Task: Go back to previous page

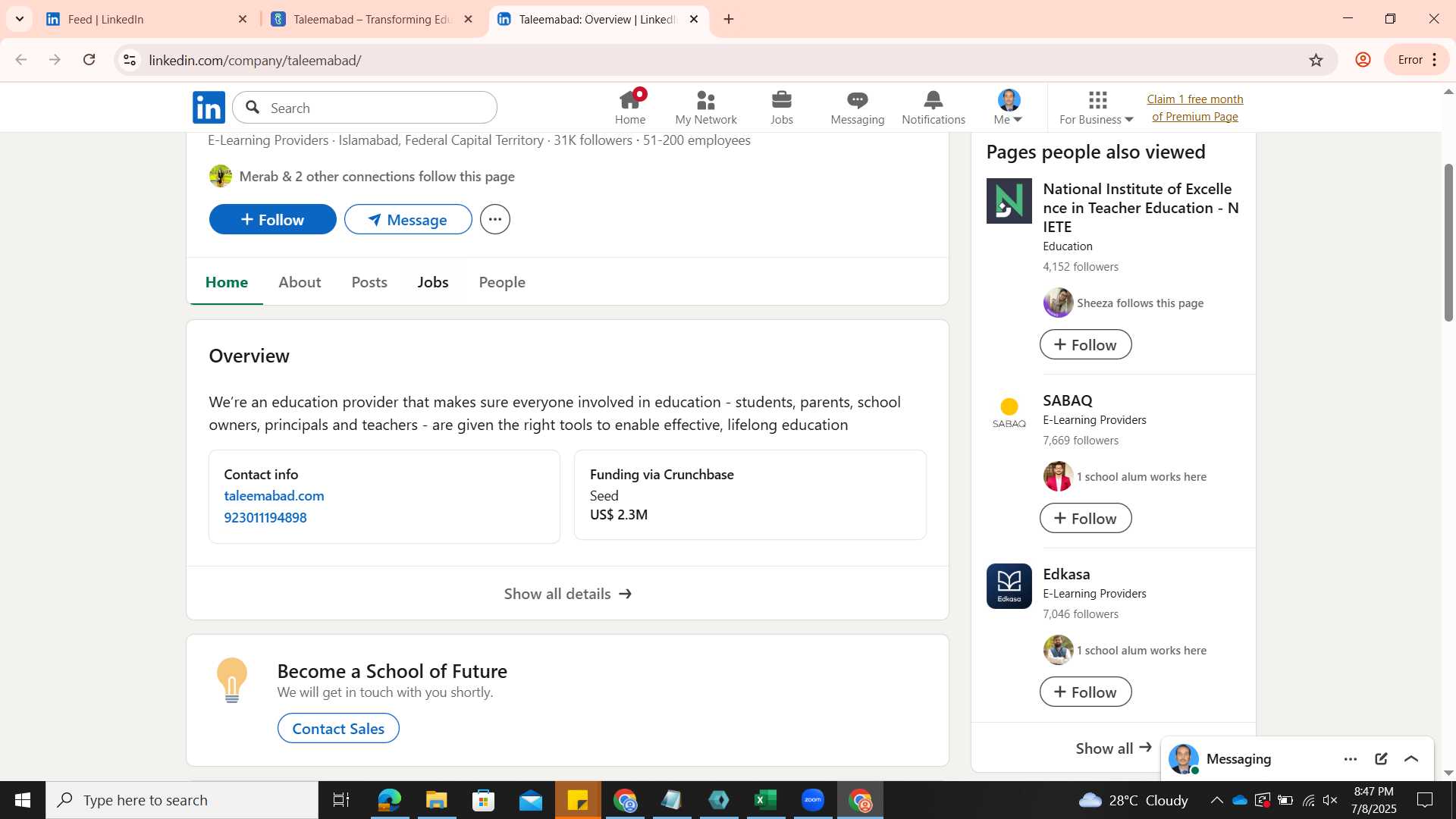Action: click(21, 60)
